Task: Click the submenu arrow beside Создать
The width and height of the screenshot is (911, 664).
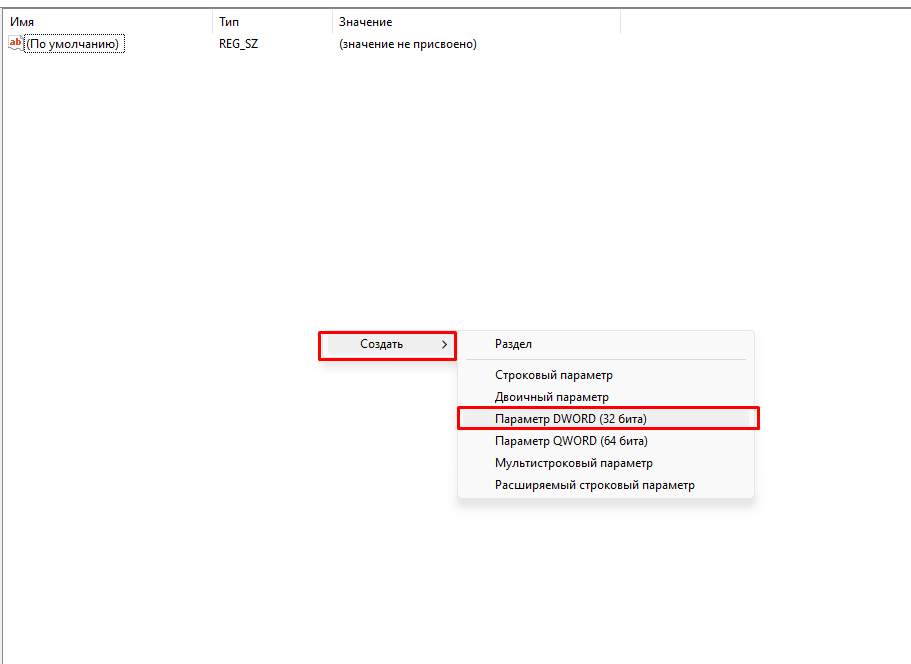Action: 444,344
